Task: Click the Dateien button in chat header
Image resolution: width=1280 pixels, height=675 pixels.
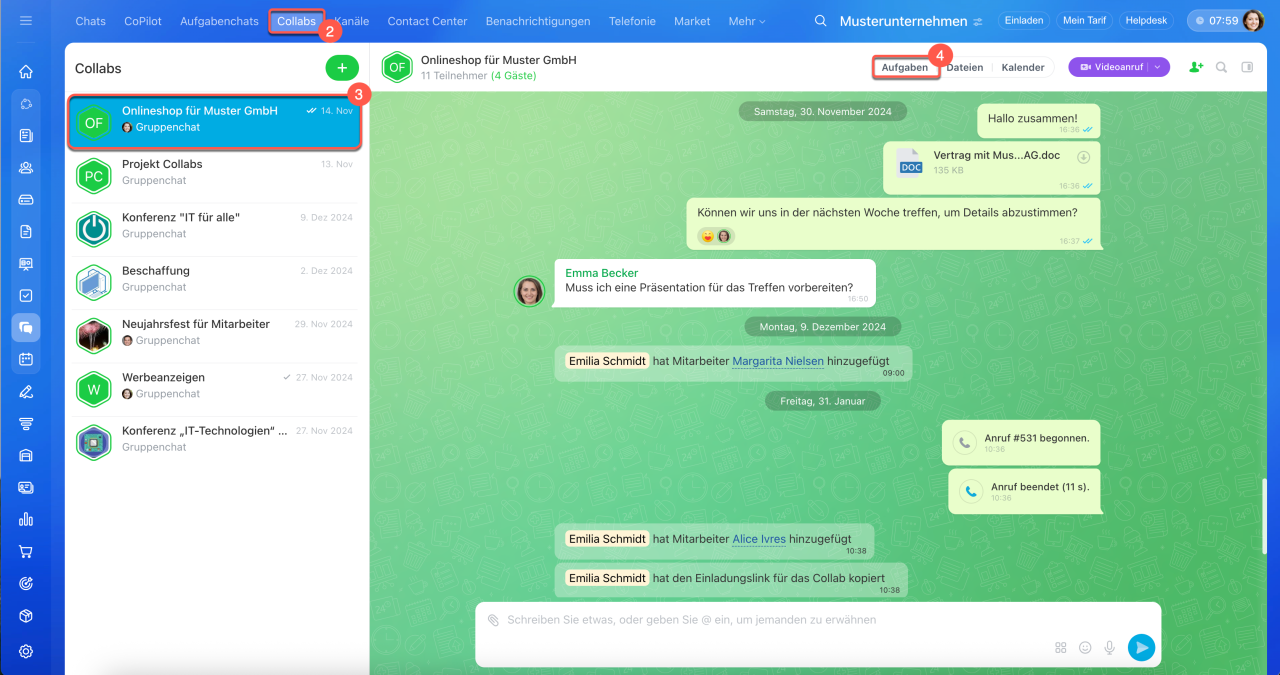Action: (965, 67)
